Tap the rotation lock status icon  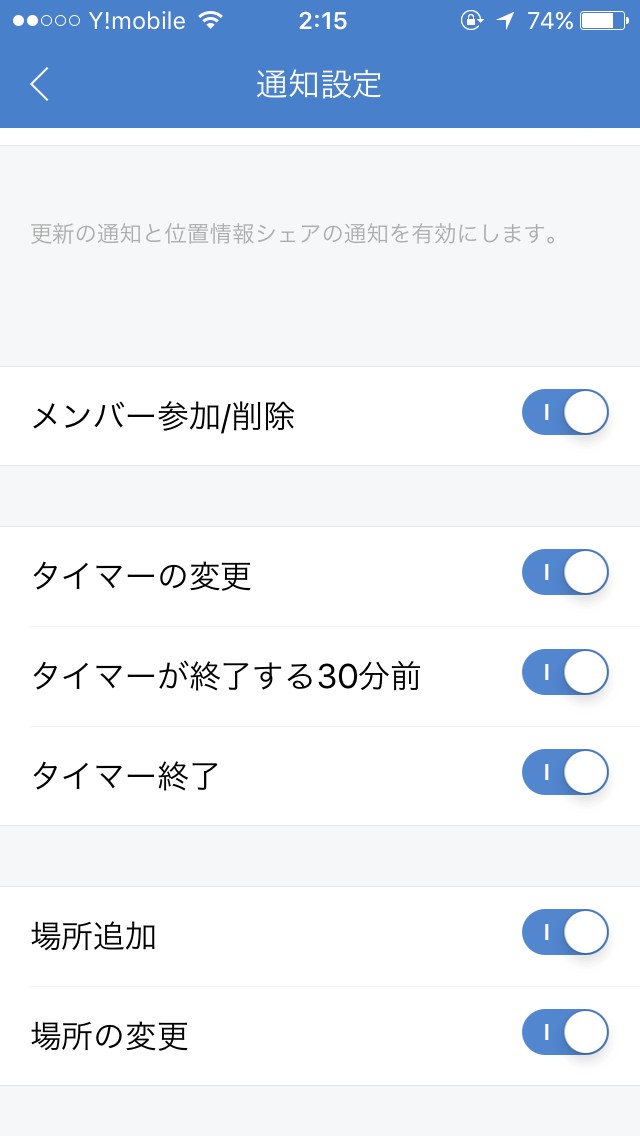click(471, 21)
